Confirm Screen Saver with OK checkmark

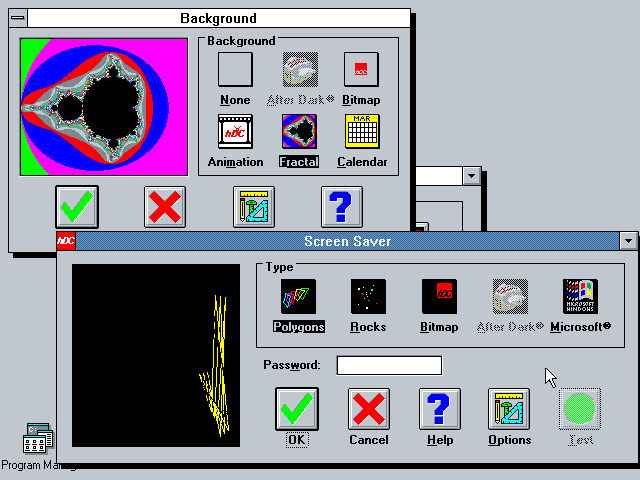297,409
